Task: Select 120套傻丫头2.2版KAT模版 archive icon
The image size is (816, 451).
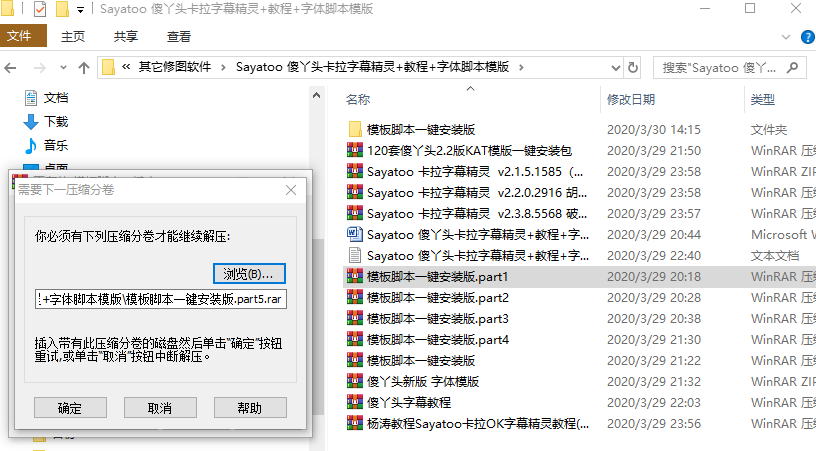Action: pos(355,150)
